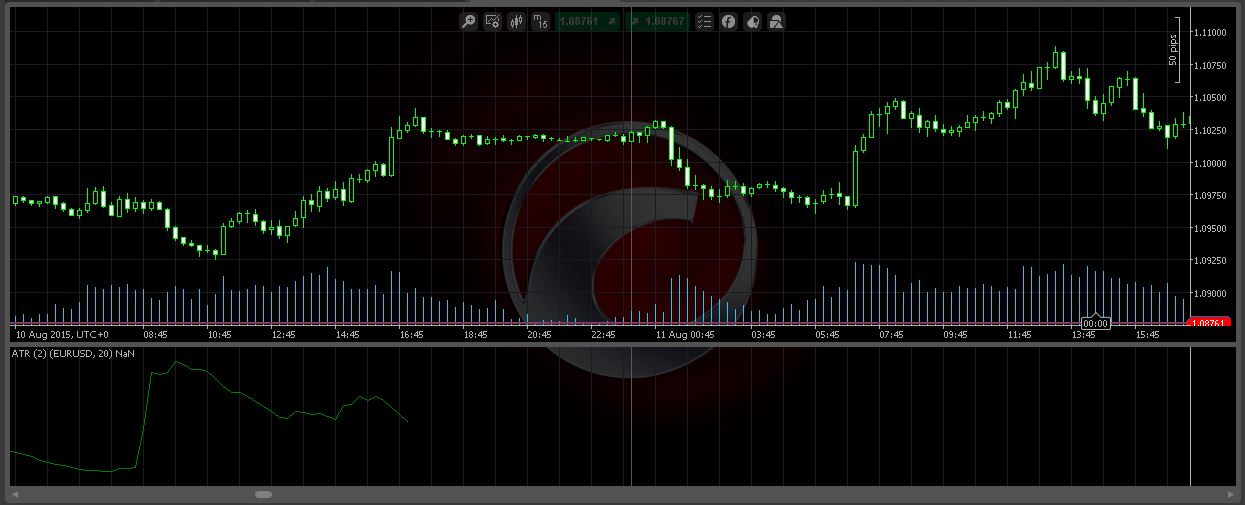This screenshot has width=1245, height=505.
Task: Click the 11 Aug 00:45 time label
Action: pos(685,335)
